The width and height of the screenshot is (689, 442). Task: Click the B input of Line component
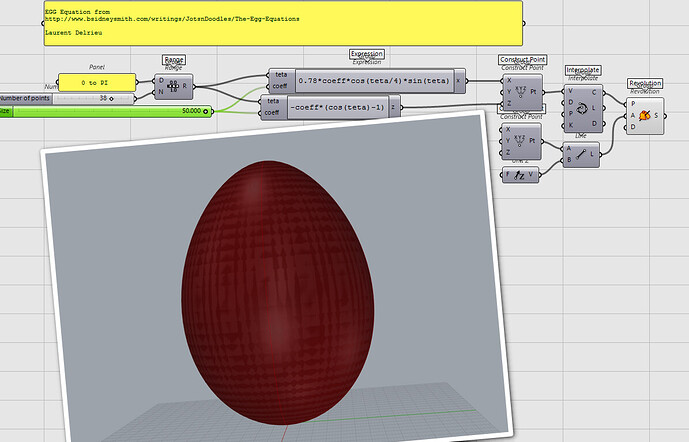569,160
